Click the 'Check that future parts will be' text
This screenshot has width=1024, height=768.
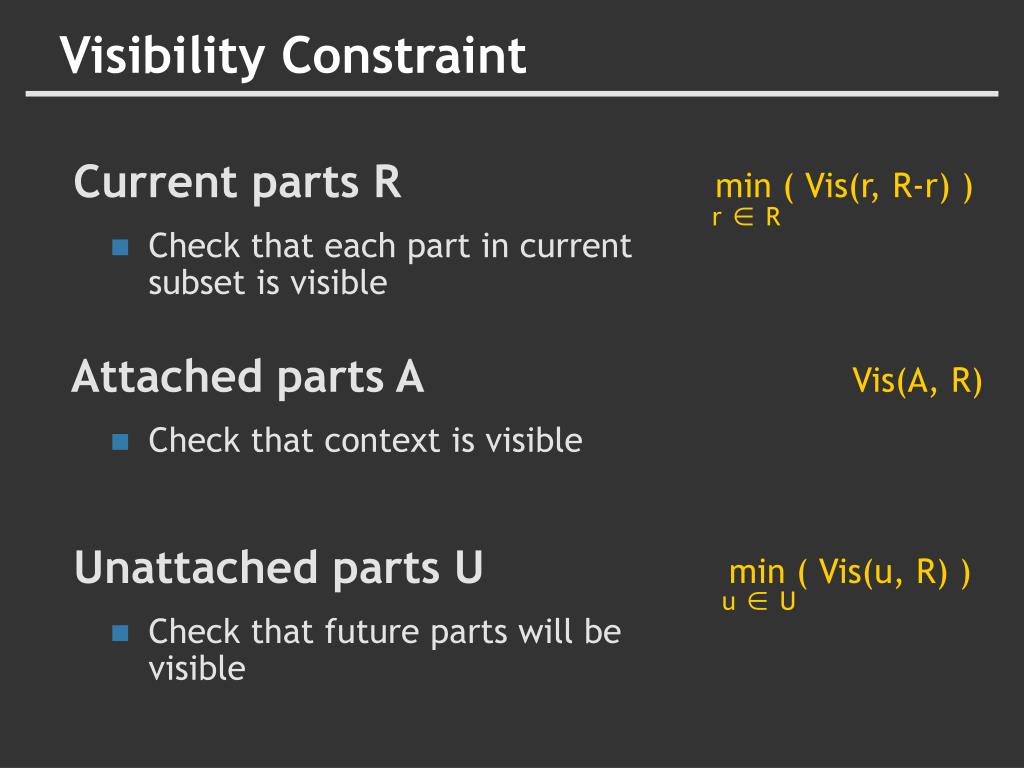[385, 632]
